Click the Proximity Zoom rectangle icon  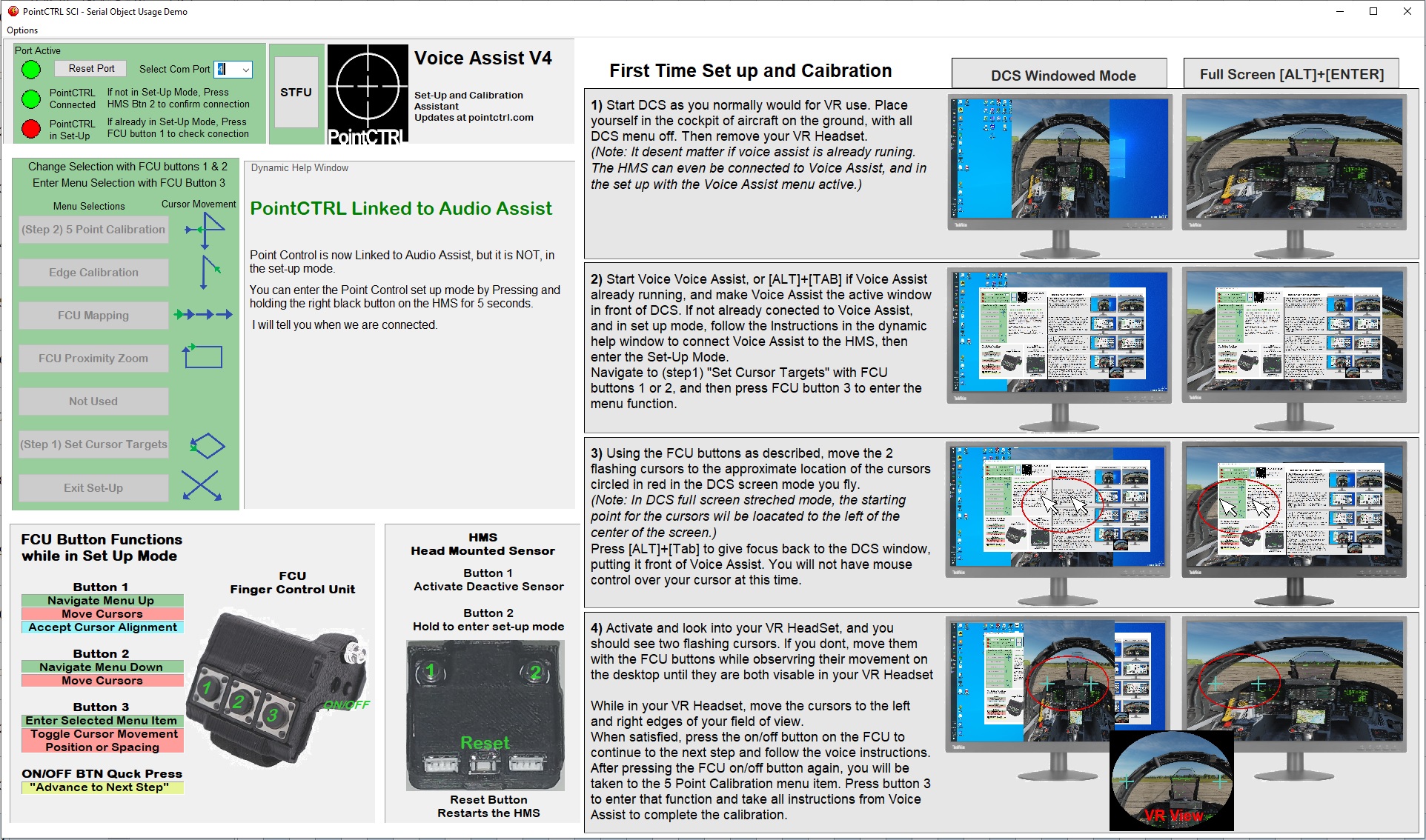point(203,356)
